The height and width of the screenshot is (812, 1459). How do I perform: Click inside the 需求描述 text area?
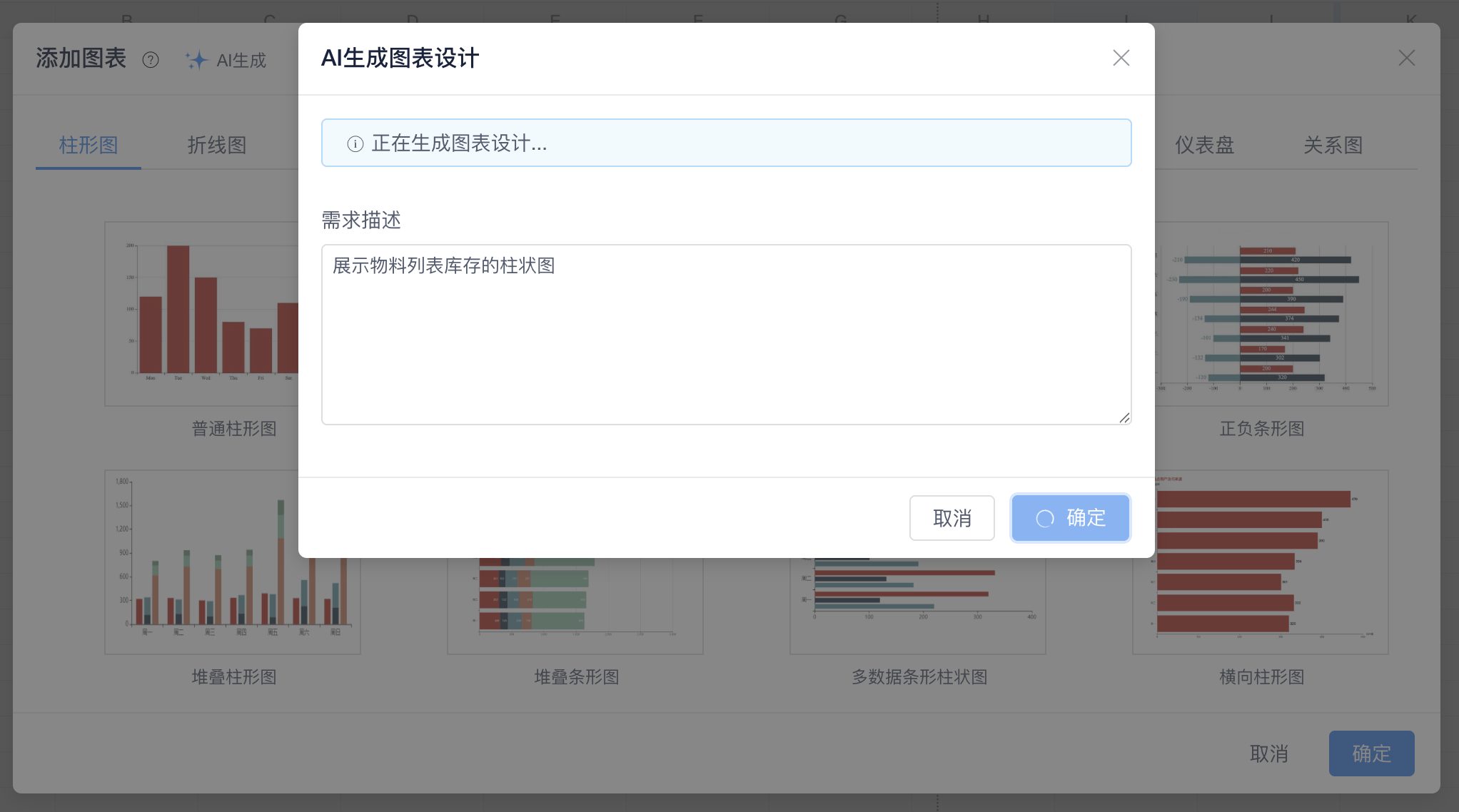725,335
